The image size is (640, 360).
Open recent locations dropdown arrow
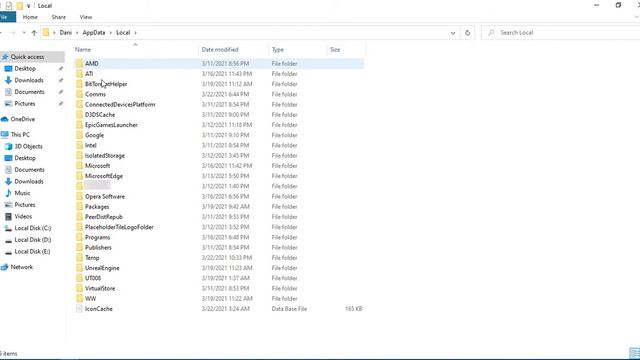pyautogui.click(x=24, y=33)
